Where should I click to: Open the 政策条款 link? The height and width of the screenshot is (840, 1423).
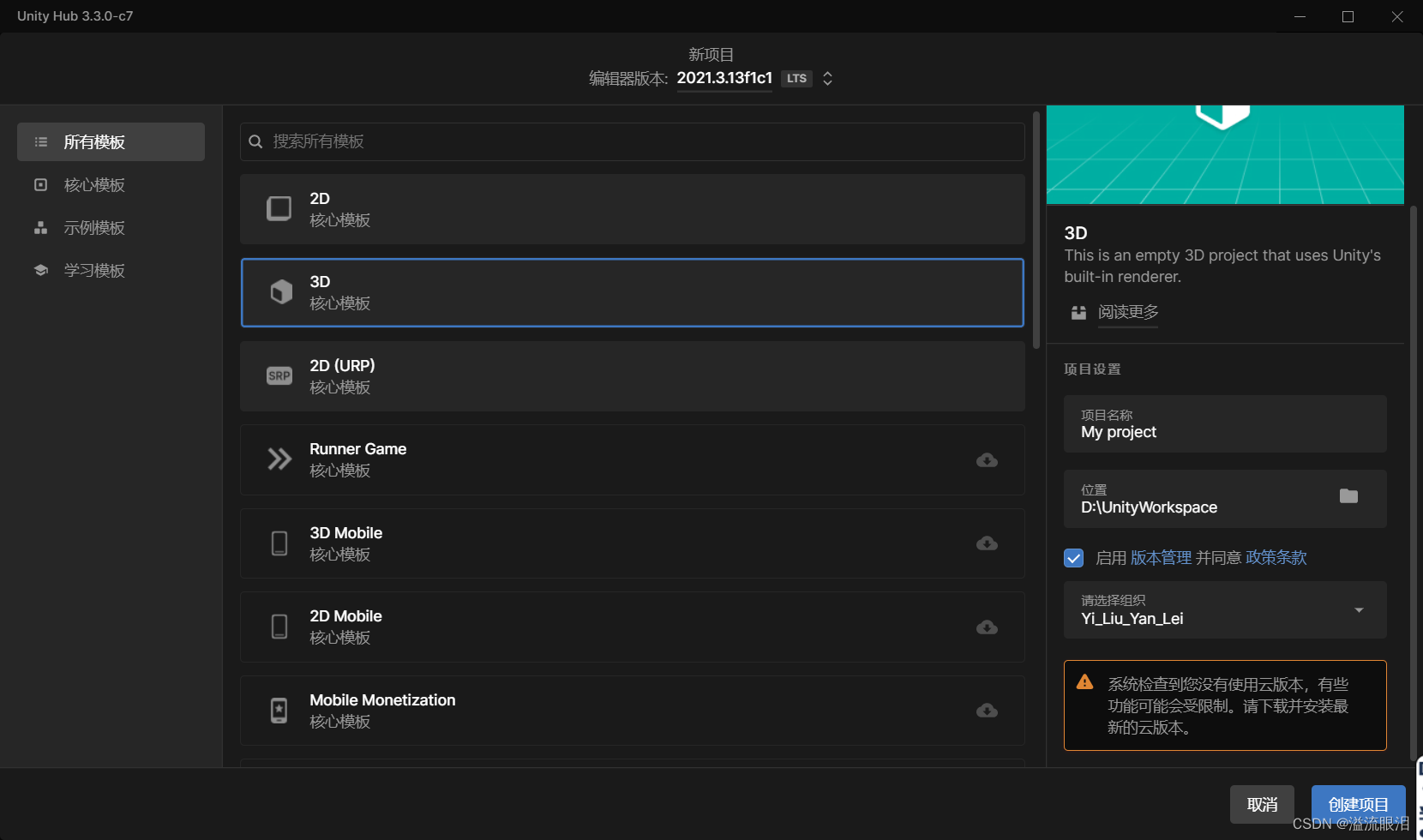click(x=1276, y=558)
